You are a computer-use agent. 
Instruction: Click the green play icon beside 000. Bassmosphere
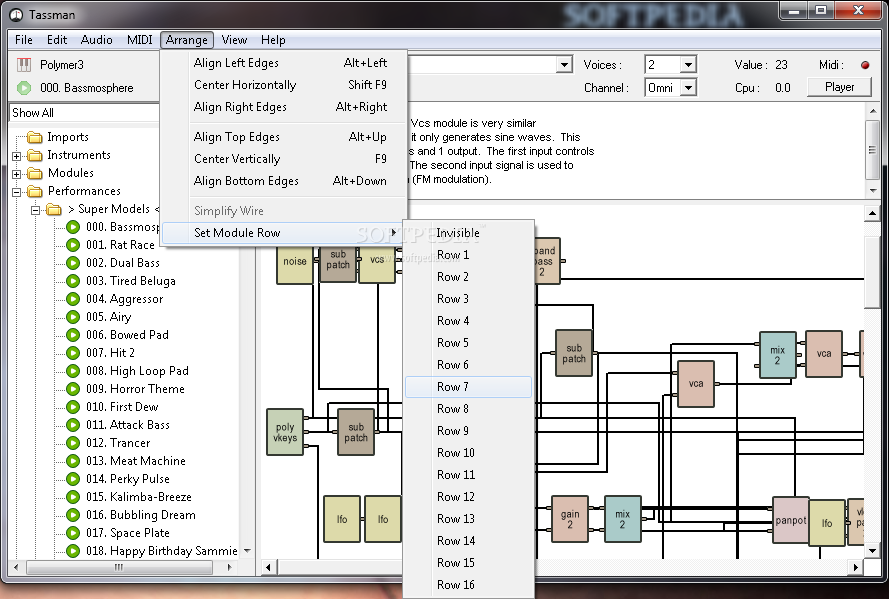[24, 88]
